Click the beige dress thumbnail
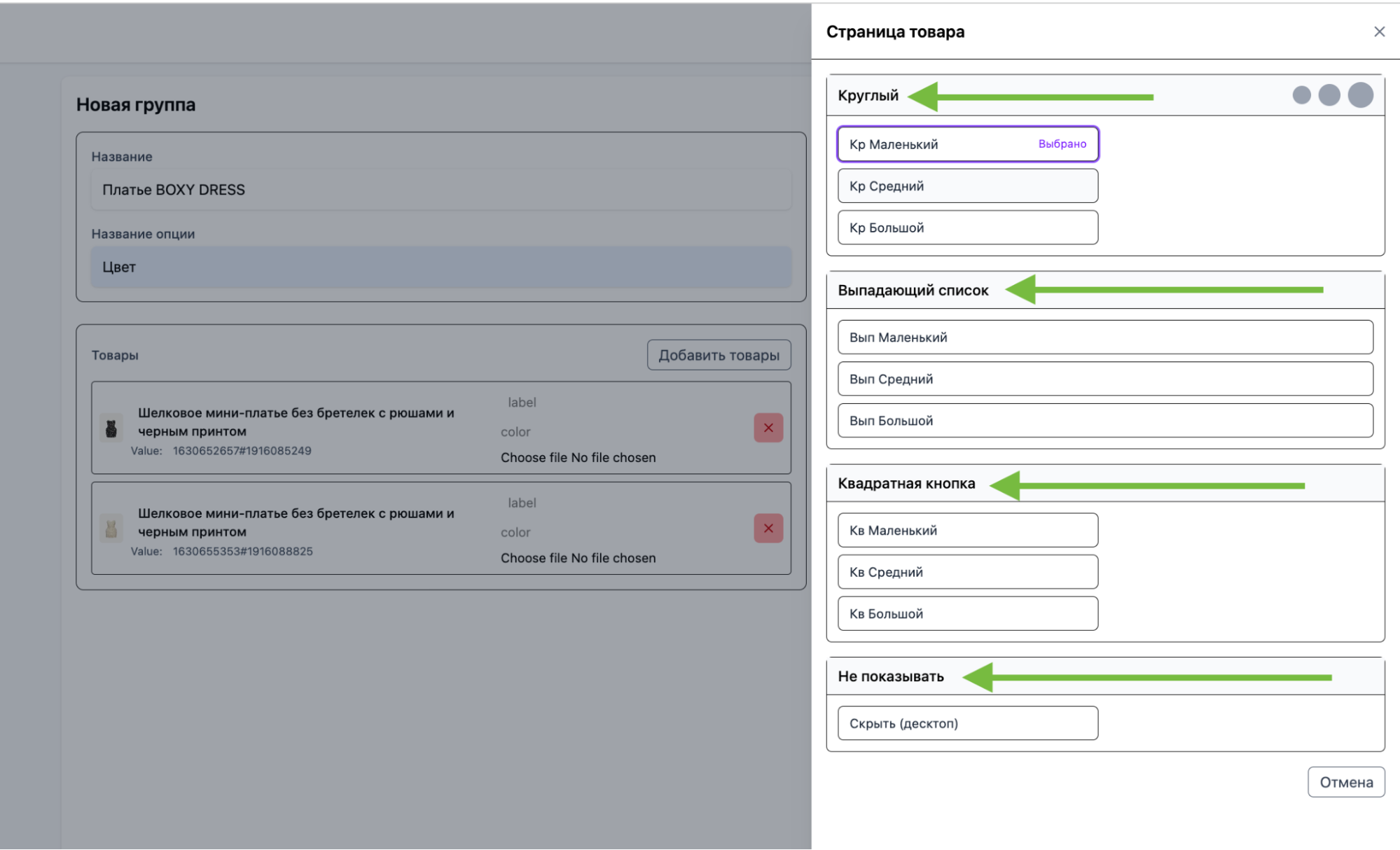 (111, 528)
